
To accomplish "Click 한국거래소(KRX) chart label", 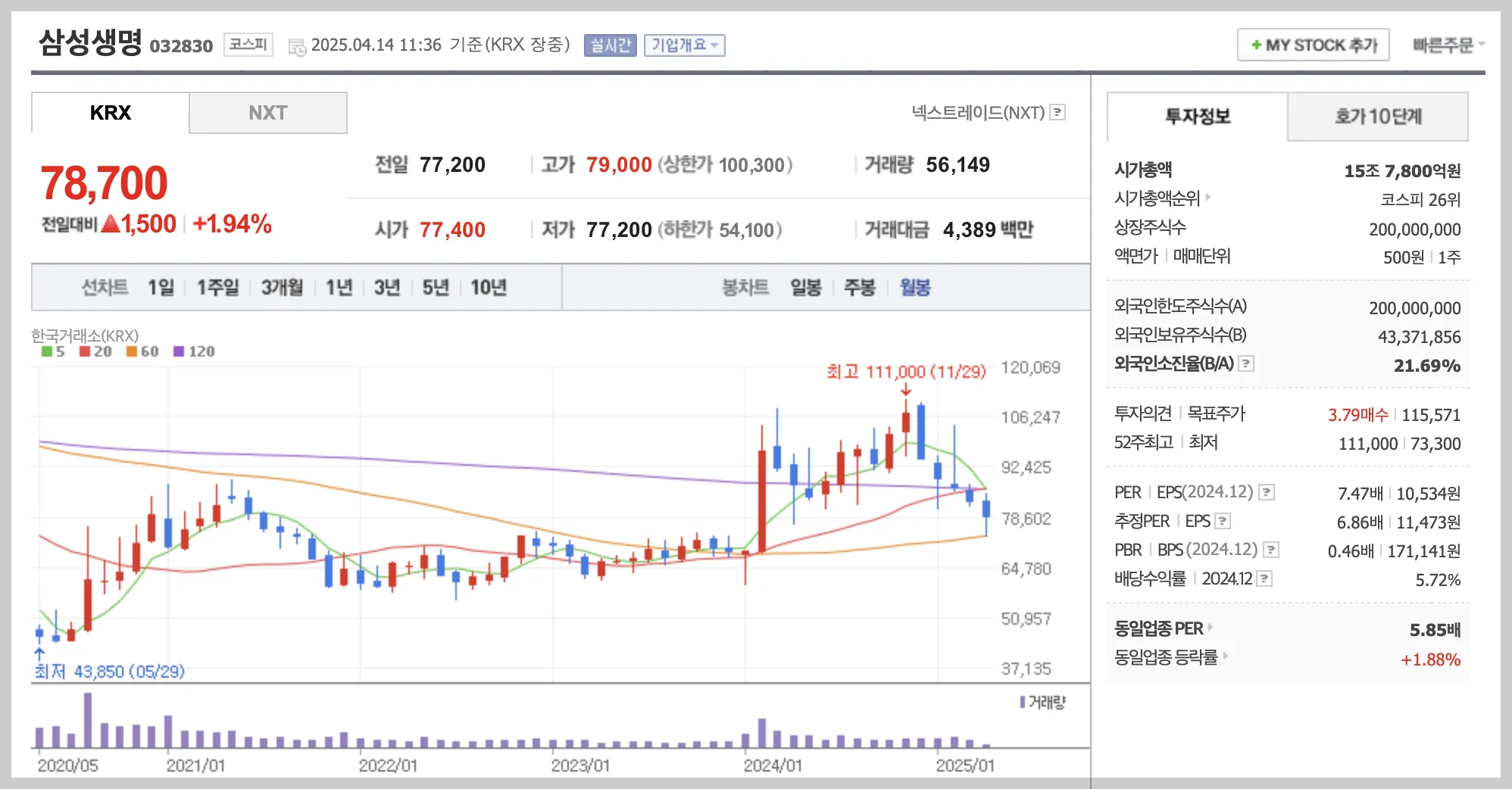I will (x=85, y=335).
